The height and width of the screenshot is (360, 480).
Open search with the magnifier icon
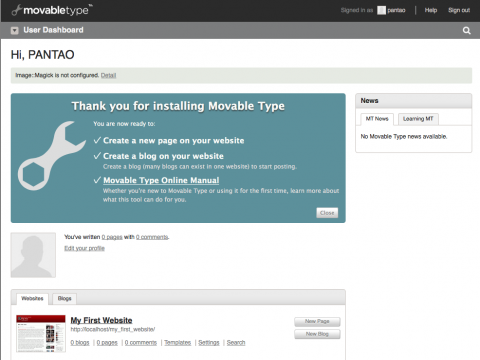click(x=467, y=31)
